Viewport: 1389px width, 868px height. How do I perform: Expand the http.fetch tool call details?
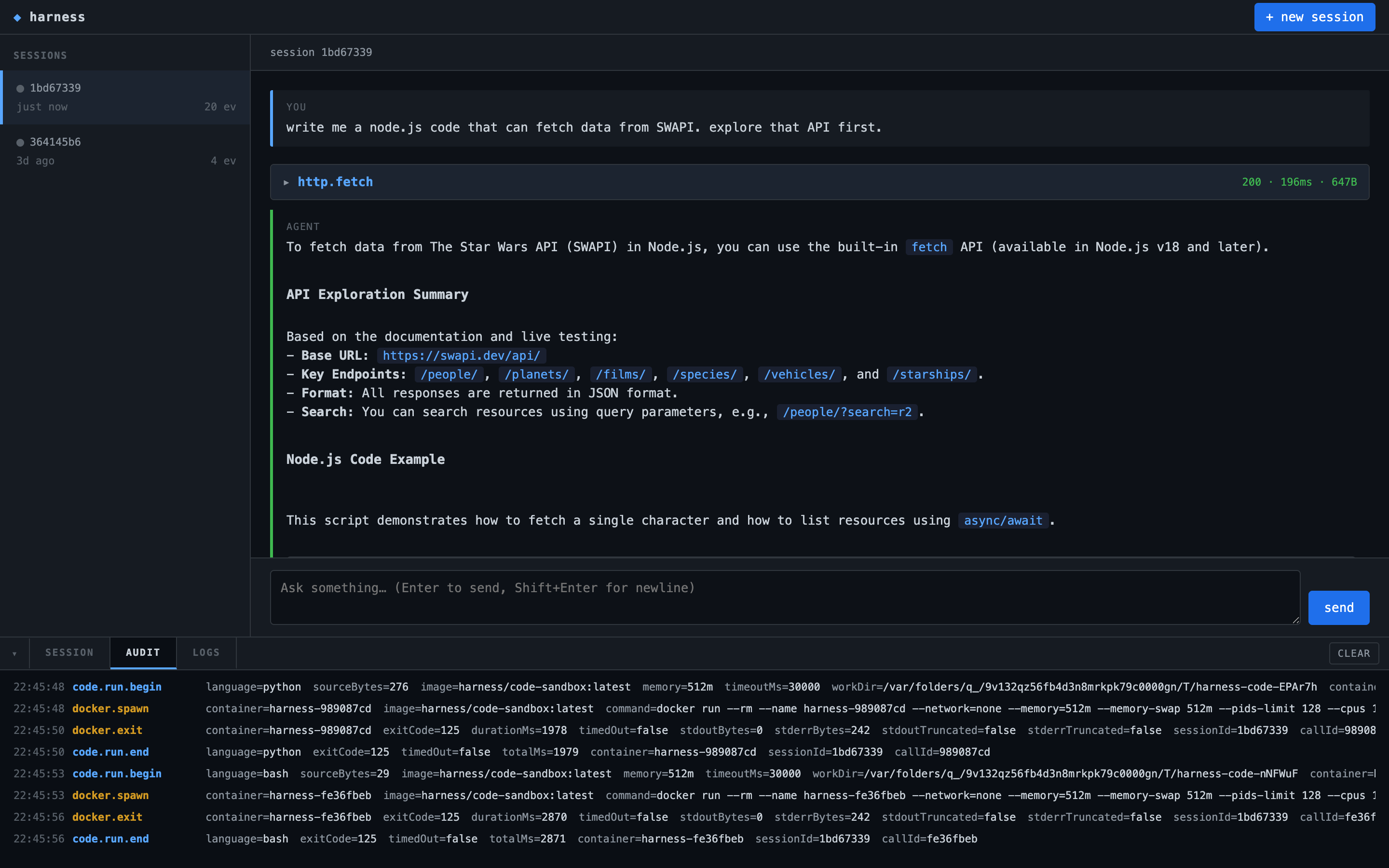pos(286,181)
